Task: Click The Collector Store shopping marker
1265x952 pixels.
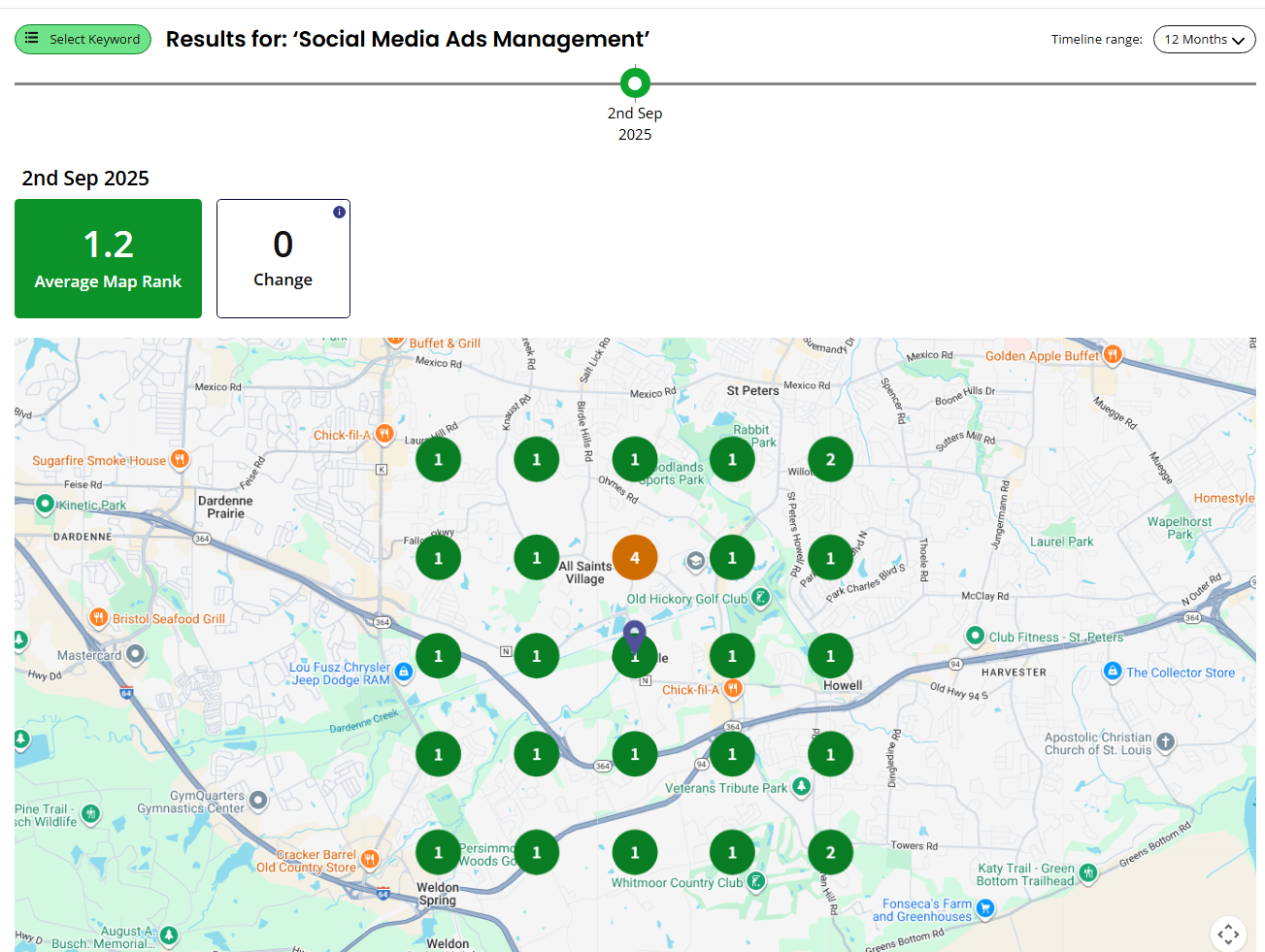Action: (x=1112, y=672)
